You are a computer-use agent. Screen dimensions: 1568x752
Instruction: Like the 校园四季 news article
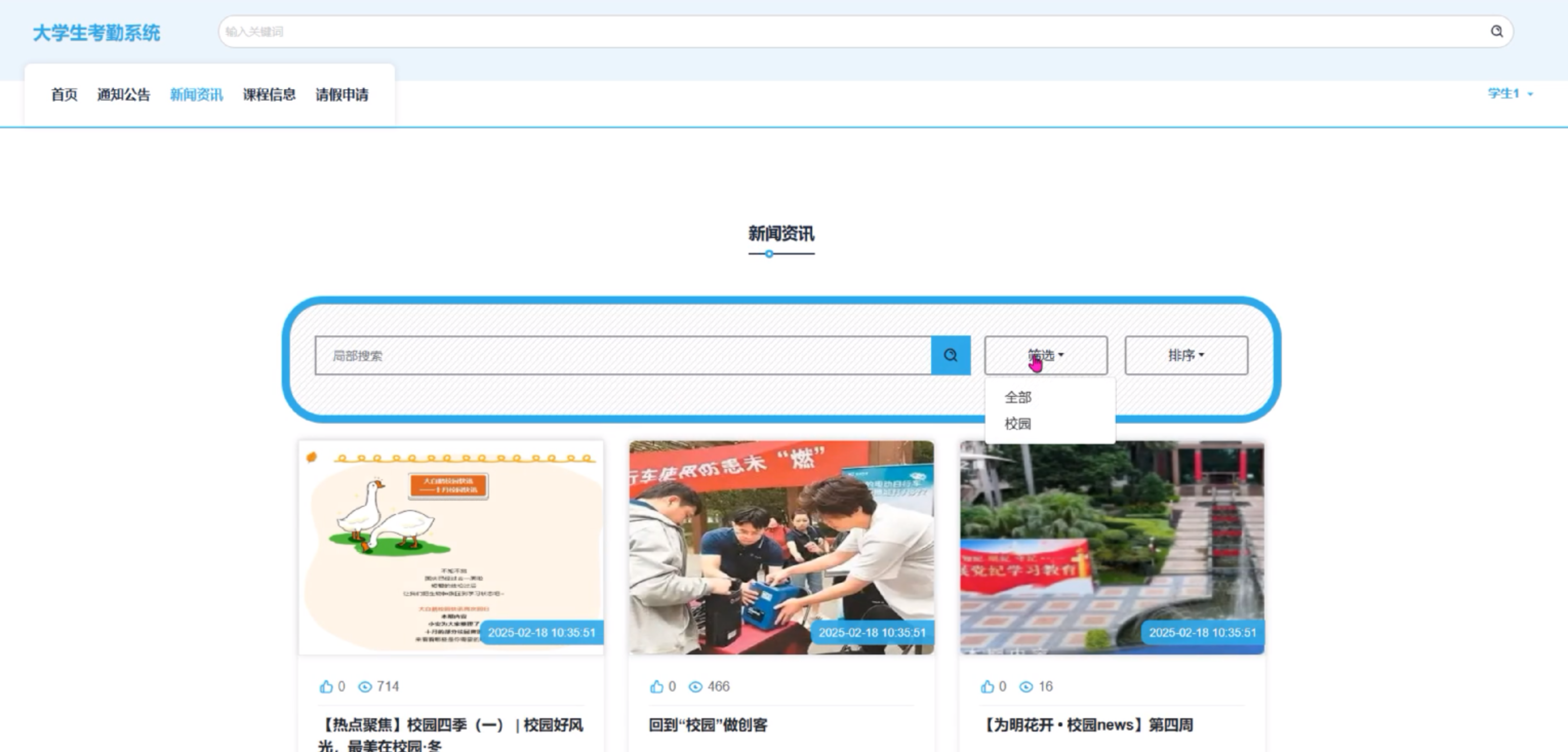[x=326, y=687]
